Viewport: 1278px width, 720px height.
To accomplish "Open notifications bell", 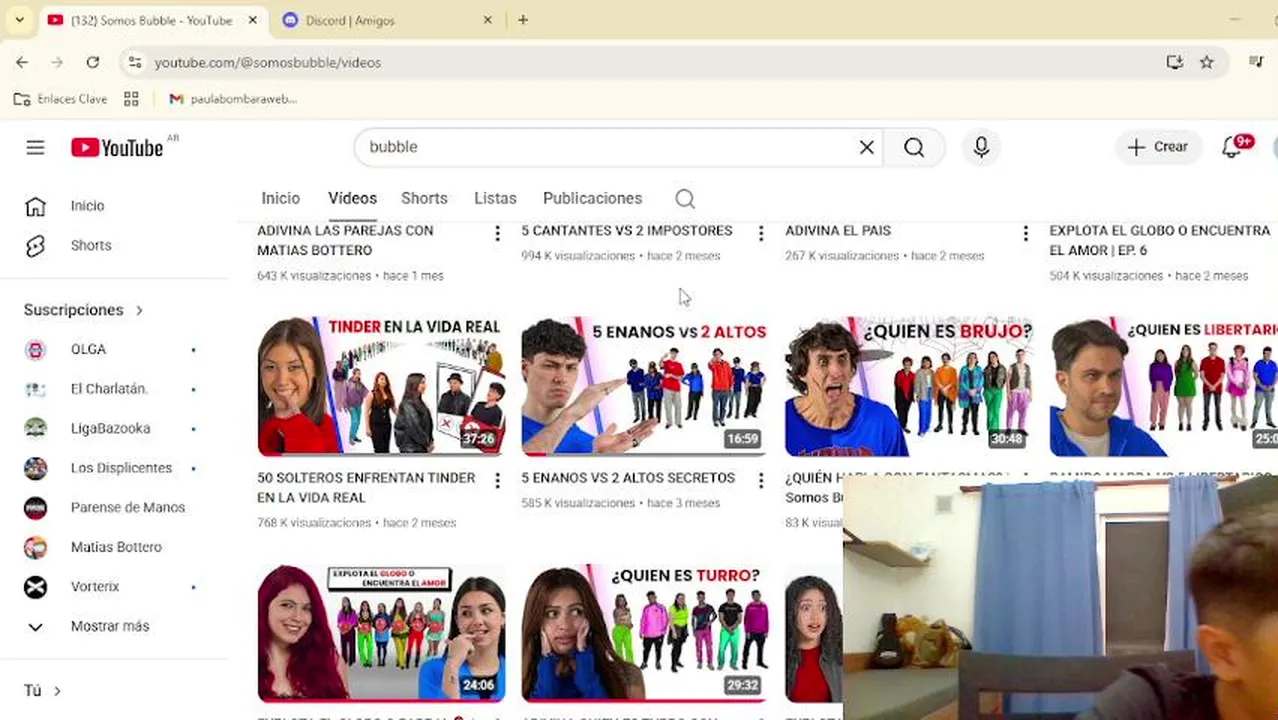I will point(1232,147).
